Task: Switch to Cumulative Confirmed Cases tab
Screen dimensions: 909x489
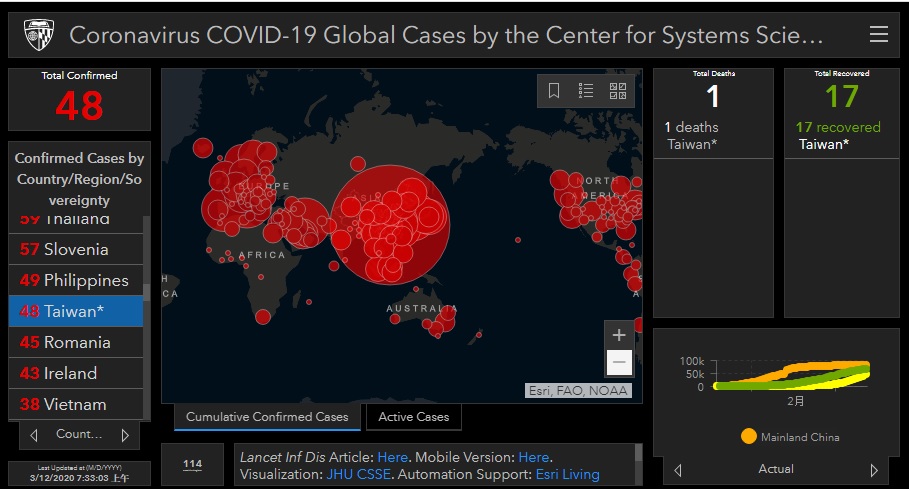Action: click(x=267, y=417)
